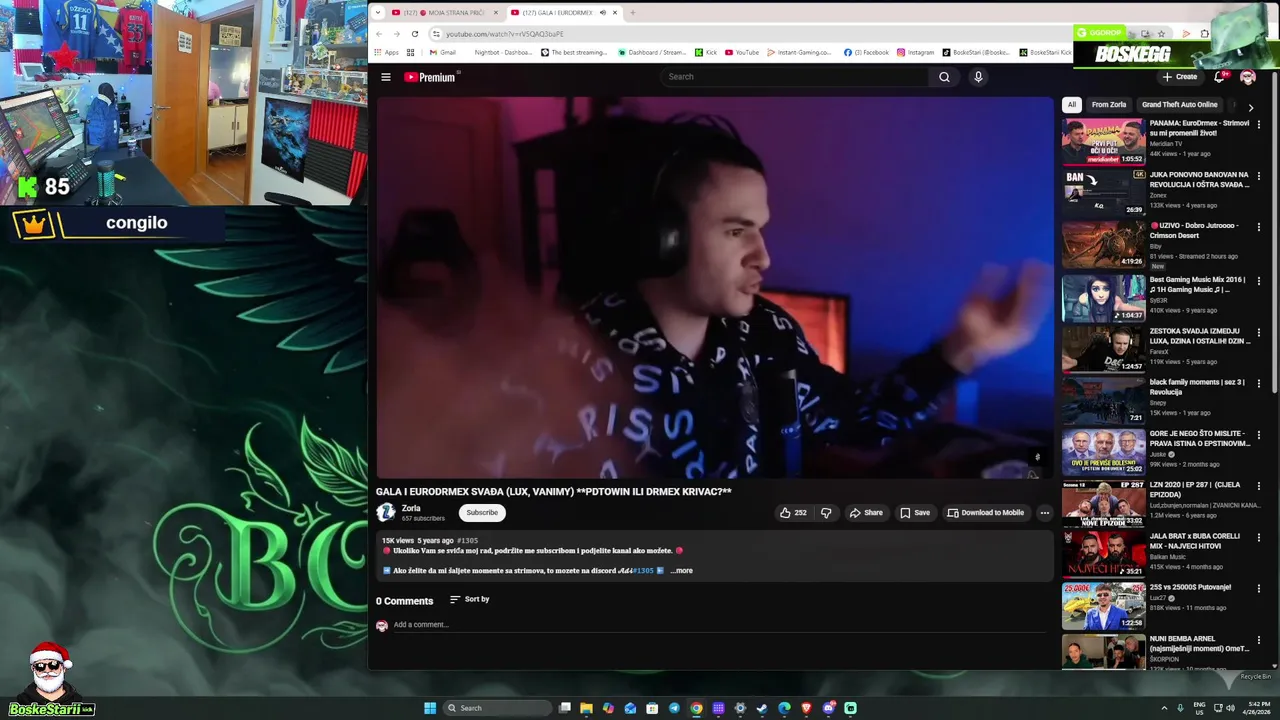Click the main video player
This screenshot has height=720, width=1280.
tap(715, 288)
